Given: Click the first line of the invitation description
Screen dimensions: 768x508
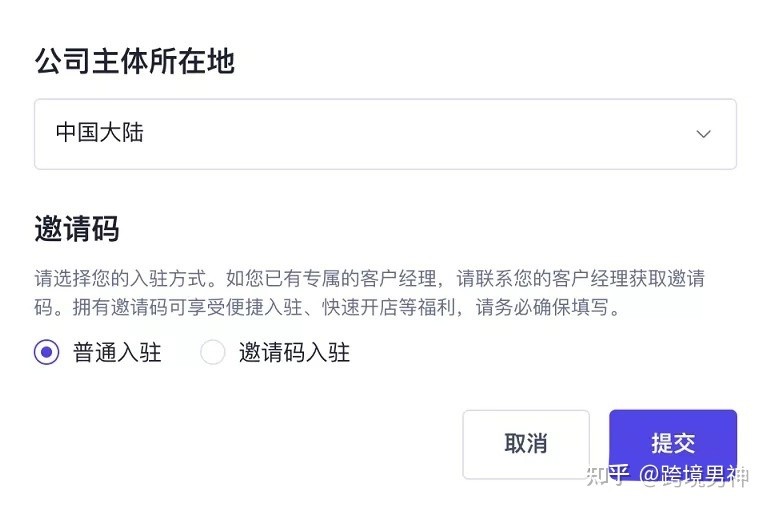Looking at the screenshot, I should pos(376,279).
